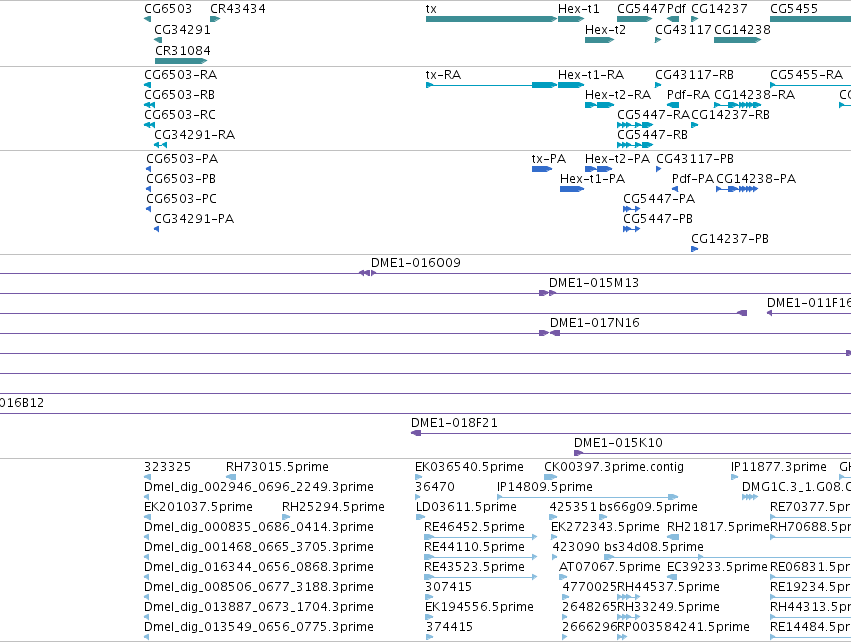Click the CG6503-RB transcript label
This screenshot has height=642, width=851.
coord(180,94)
